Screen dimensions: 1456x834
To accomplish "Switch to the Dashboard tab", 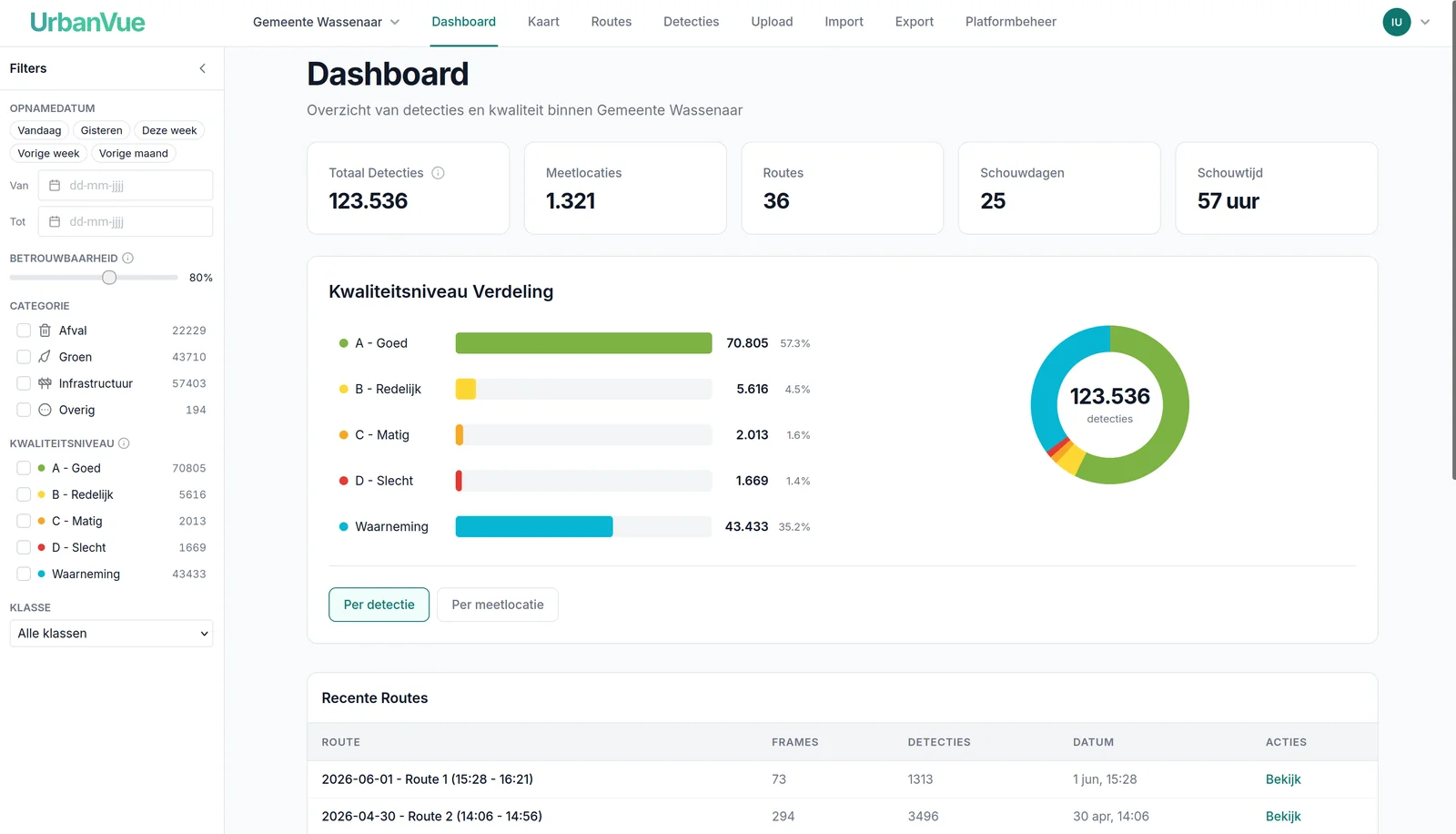I will [464, 22].
